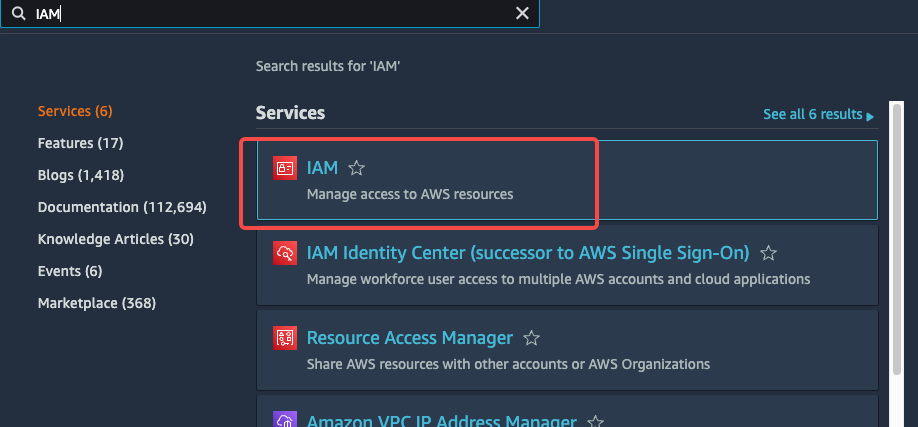
Task: Select the Marketplace (368) category
Action: point(97,303)
